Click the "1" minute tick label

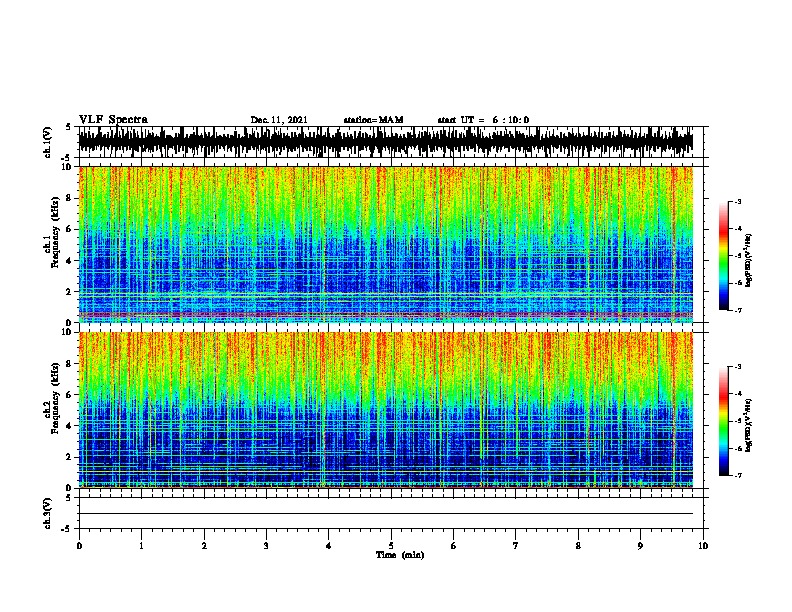[141, 546]
